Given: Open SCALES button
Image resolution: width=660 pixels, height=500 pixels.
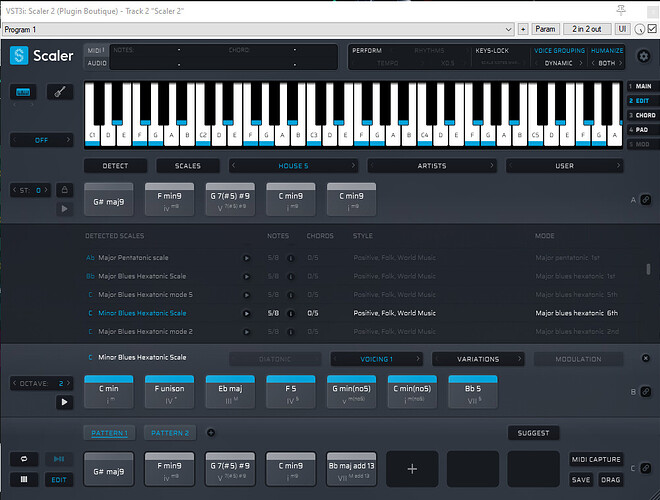Looking at the screenshot, I should pyautogui.click(x=188, y=166).
